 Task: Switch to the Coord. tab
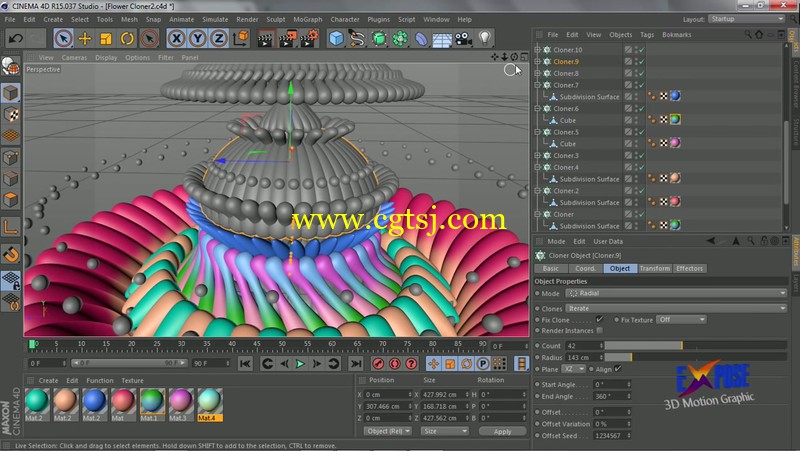click(x=585, y=268)
